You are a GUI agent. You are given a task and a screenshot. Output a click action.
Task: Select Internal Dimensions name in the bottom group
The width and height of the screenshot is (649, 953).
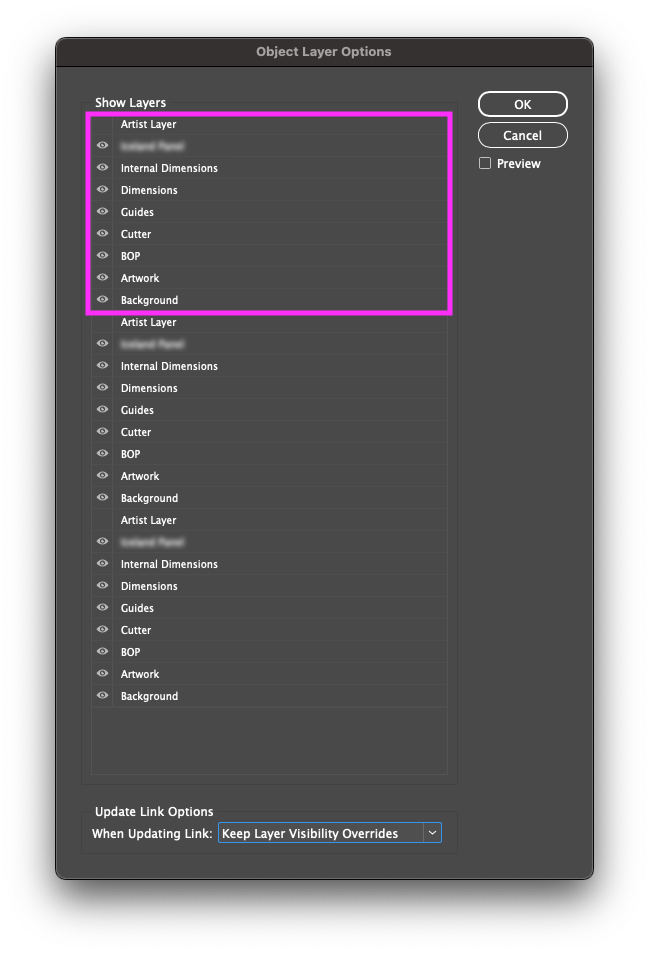tap(169, 564)
